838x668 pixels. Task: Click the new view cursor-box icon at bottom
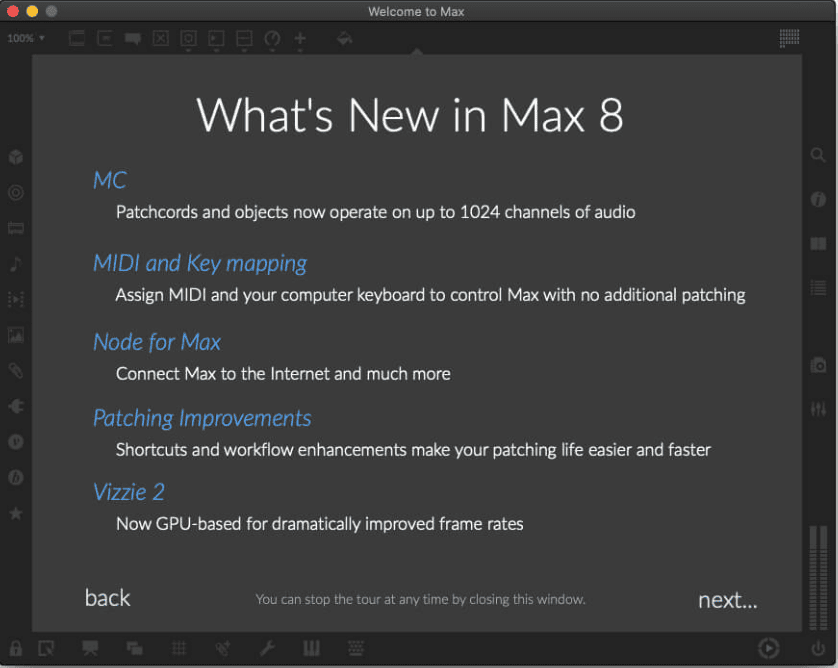point(46,648)
